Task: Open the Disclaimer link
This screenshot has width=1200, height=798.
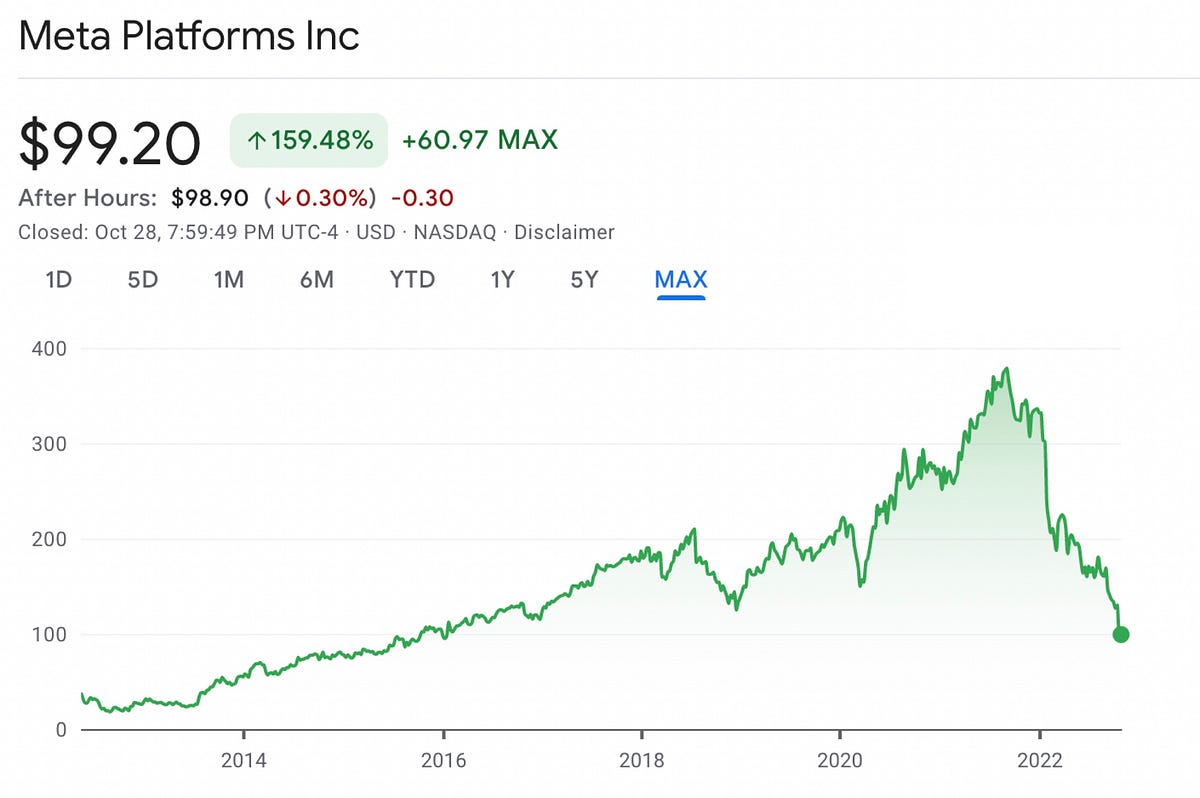Action: (563, 232)
